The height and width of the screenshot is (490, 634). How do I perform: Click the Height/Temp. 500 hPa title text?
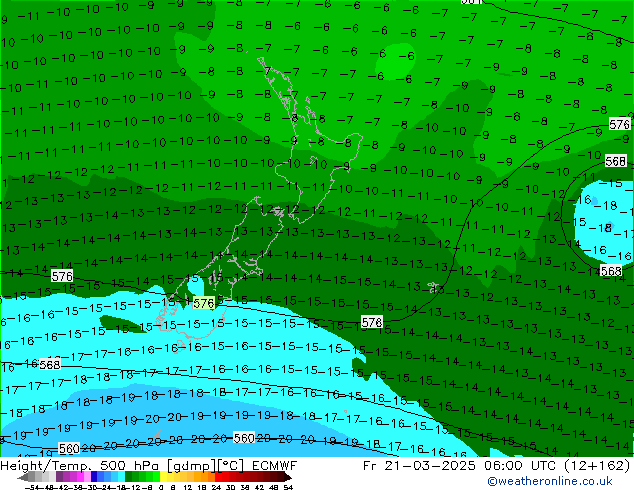click(82, 466)
